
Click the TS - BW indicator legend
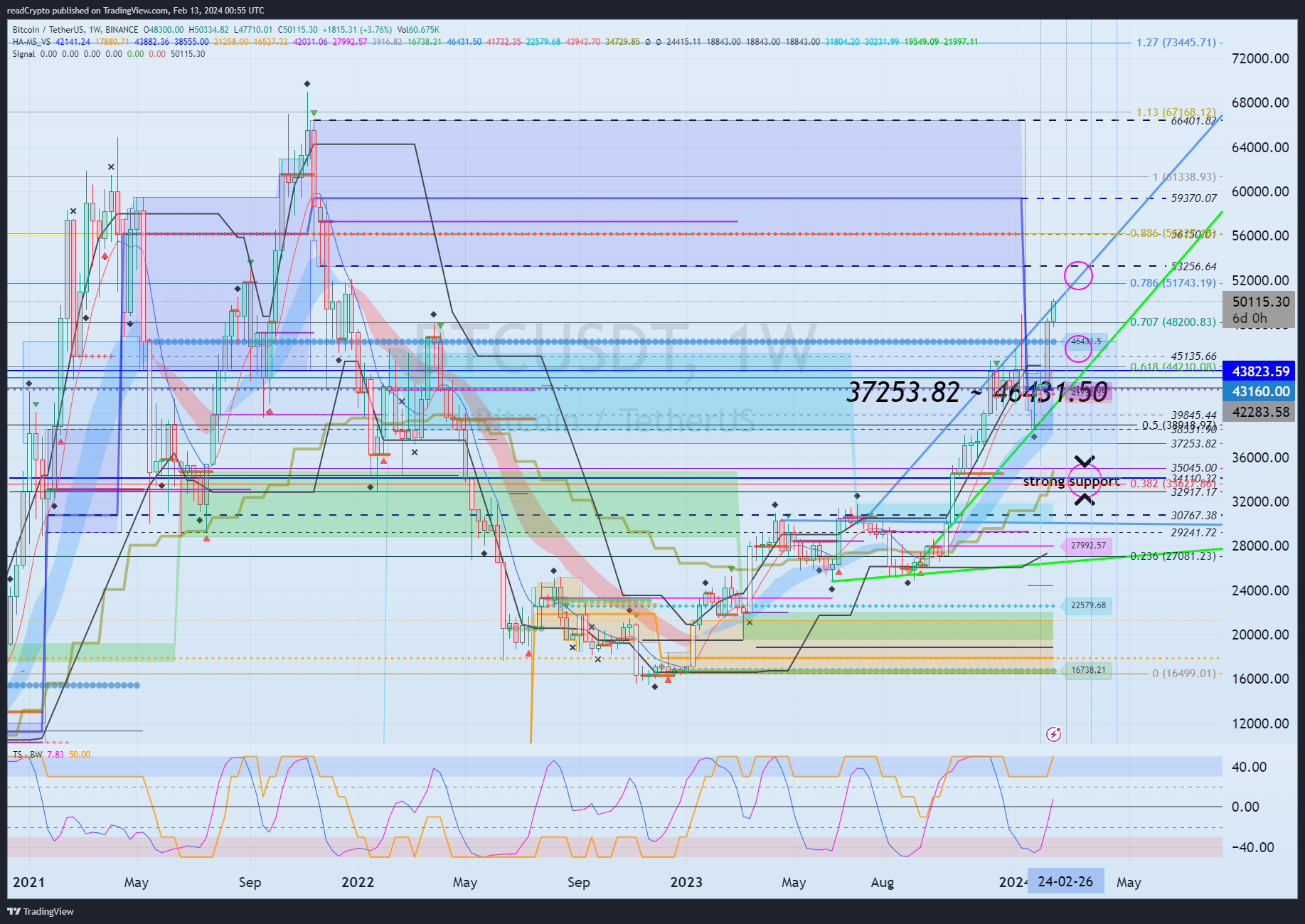27,755
